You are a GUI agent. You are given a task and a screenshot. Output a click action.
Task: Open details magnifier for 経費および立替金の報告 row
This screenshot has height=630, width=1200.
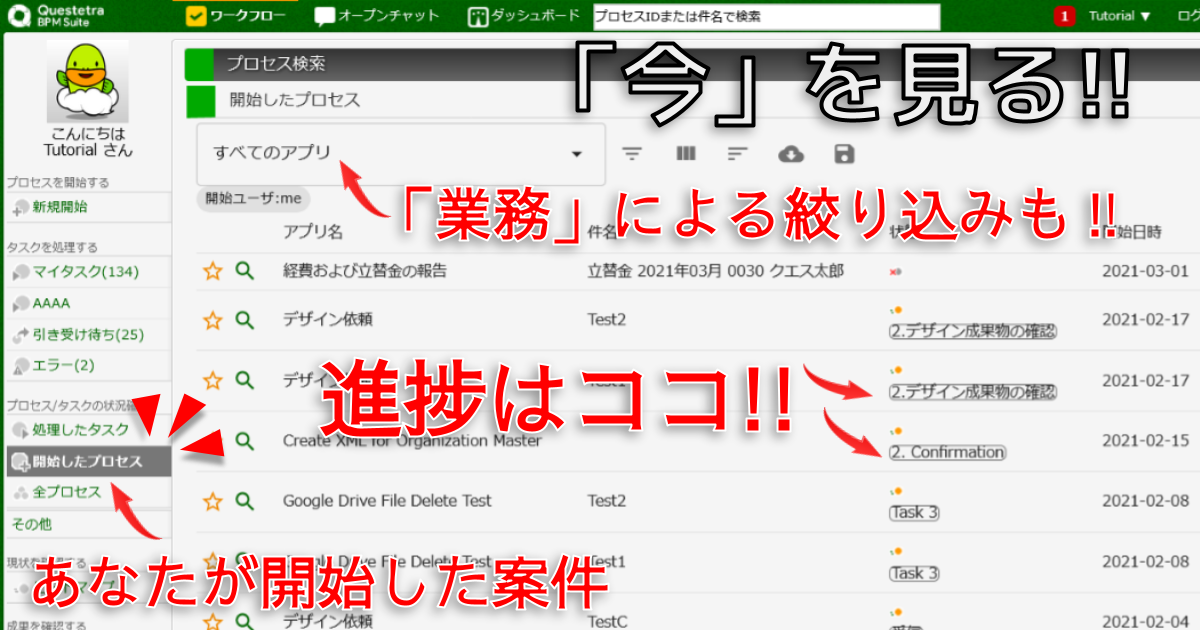point(244,270)
